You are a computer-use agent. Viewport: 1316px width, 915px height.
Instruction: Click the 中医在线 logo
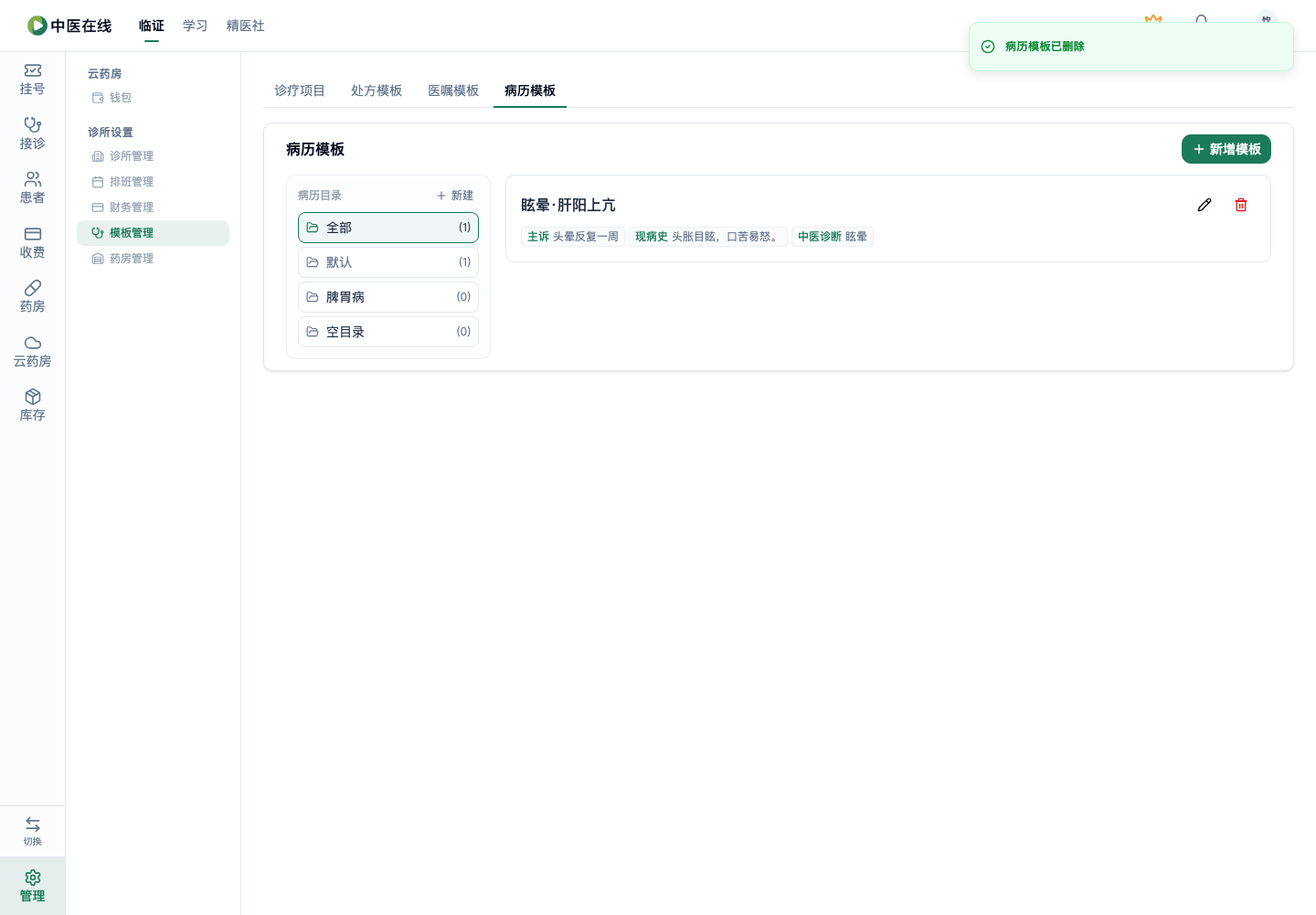(x=69, y=26)
